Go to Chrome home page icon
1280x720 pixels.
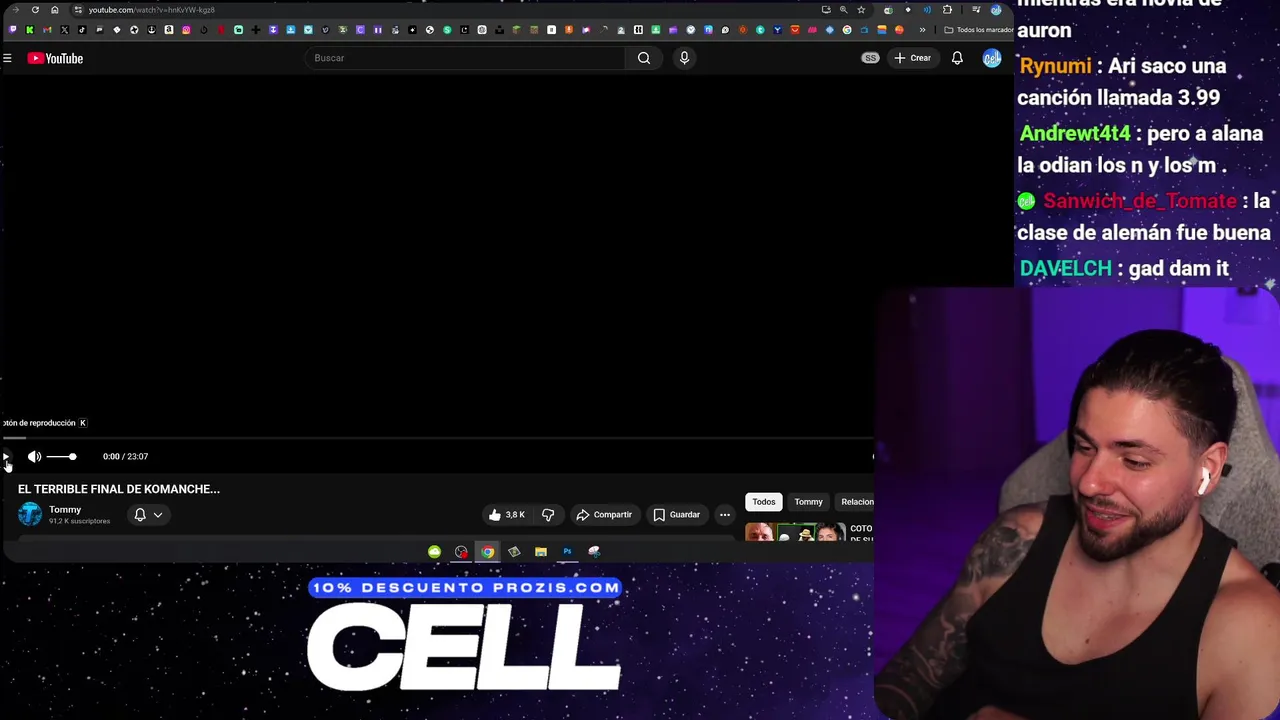click(x=55, y=10)
